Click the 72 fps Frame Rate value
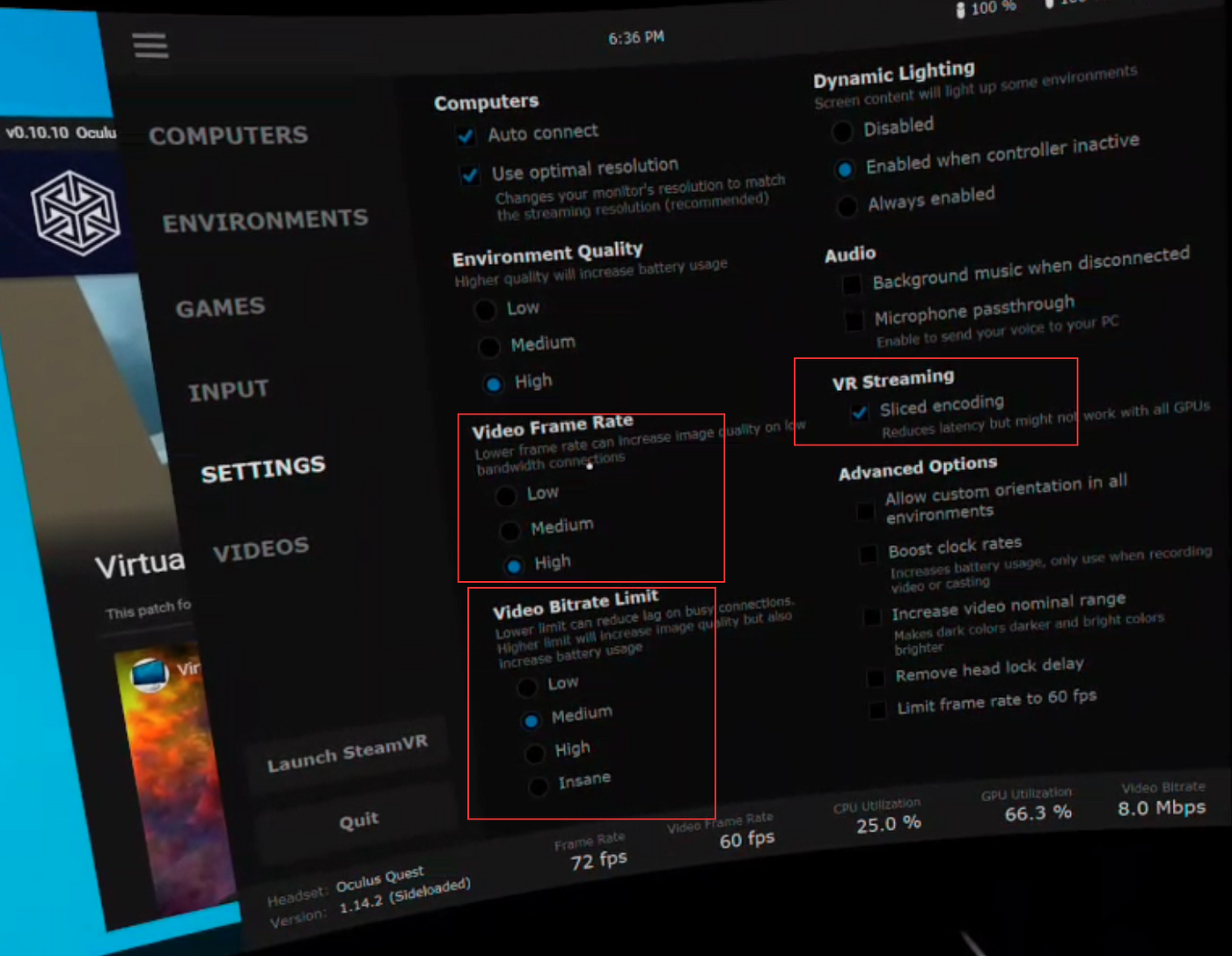Screen dimensions: 1232x956 [x=598, y=859]
